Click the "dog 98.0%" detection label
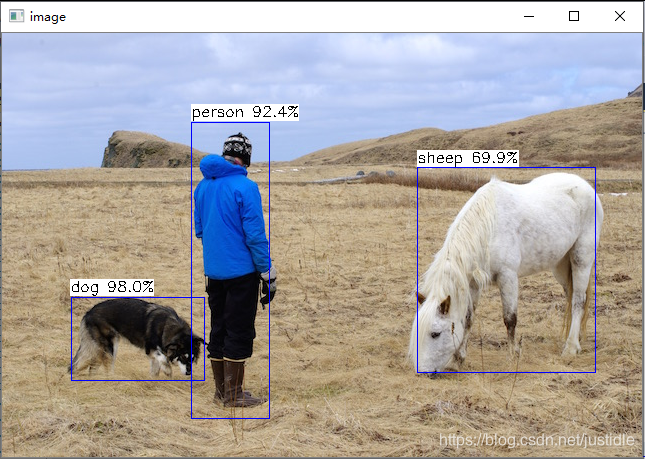645x459 pixels. [112, 287]
